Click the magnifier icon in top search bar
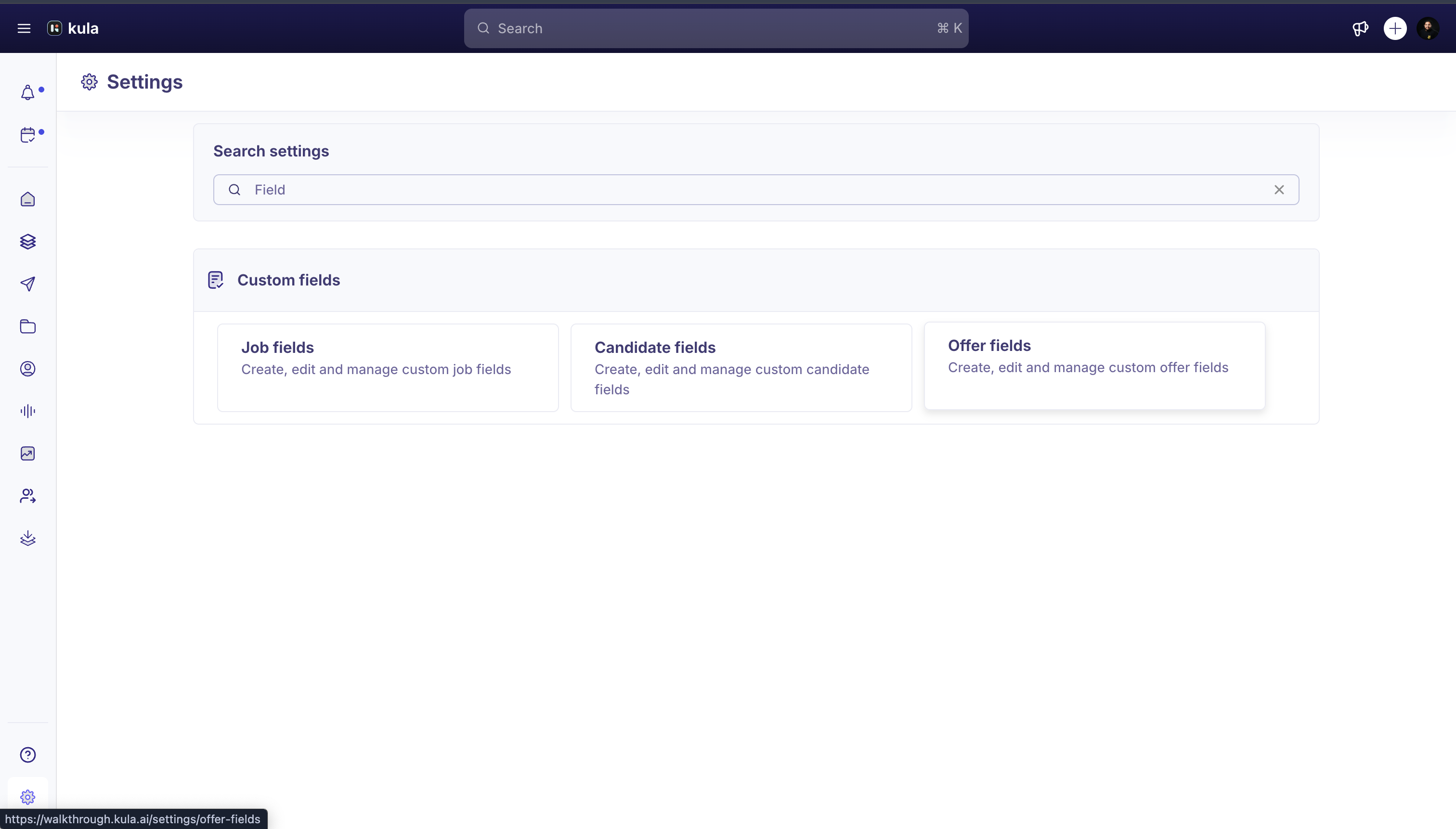Screen dimensions: 1456x829 tap(483, 28)
